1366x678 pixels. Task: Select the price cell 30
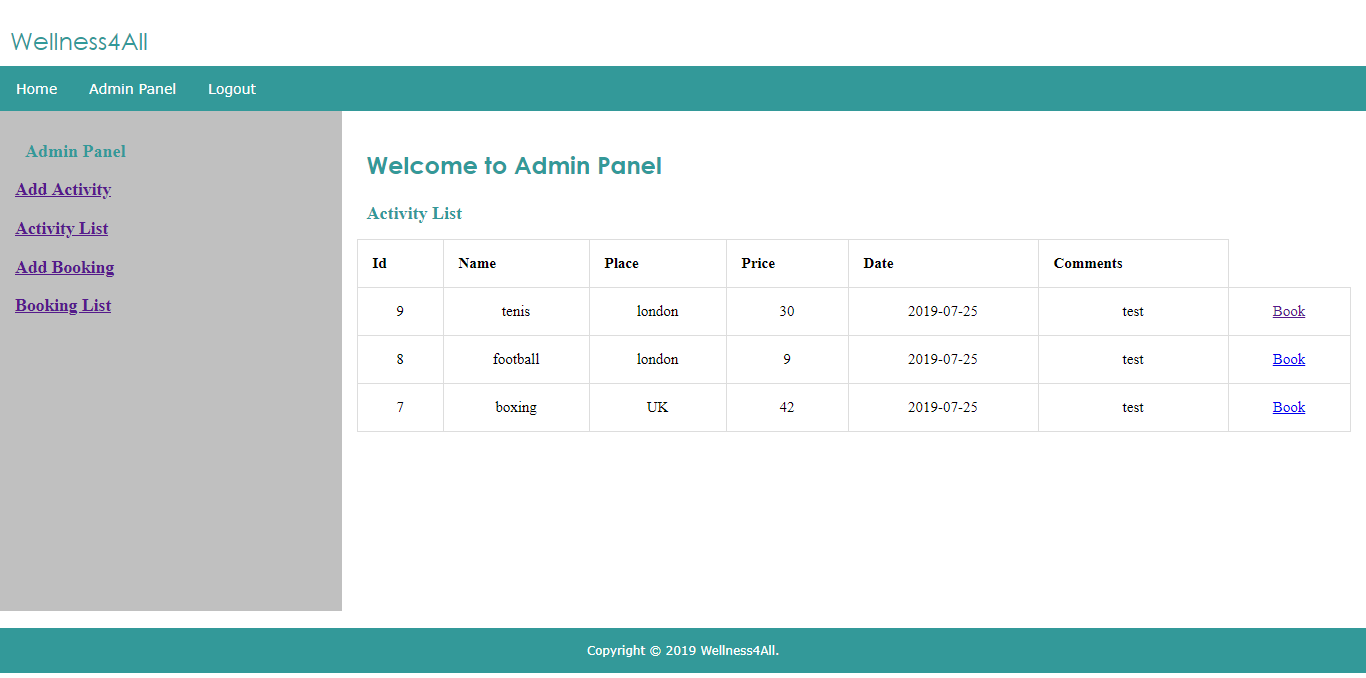(787, 312)
